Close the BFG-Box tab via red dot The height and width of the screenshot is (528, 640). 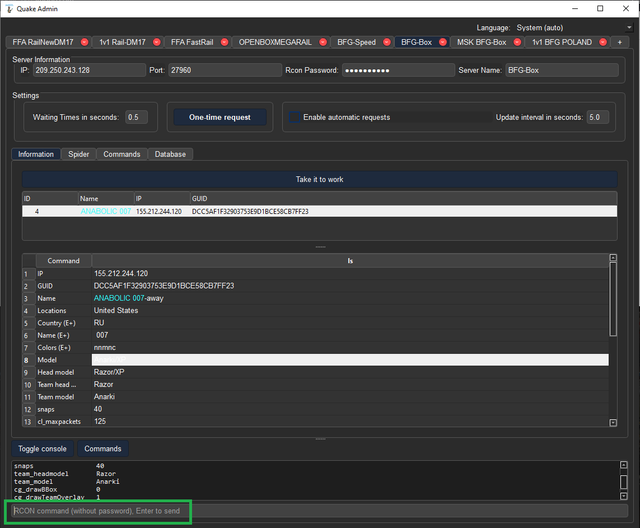(x=443, y=42)
